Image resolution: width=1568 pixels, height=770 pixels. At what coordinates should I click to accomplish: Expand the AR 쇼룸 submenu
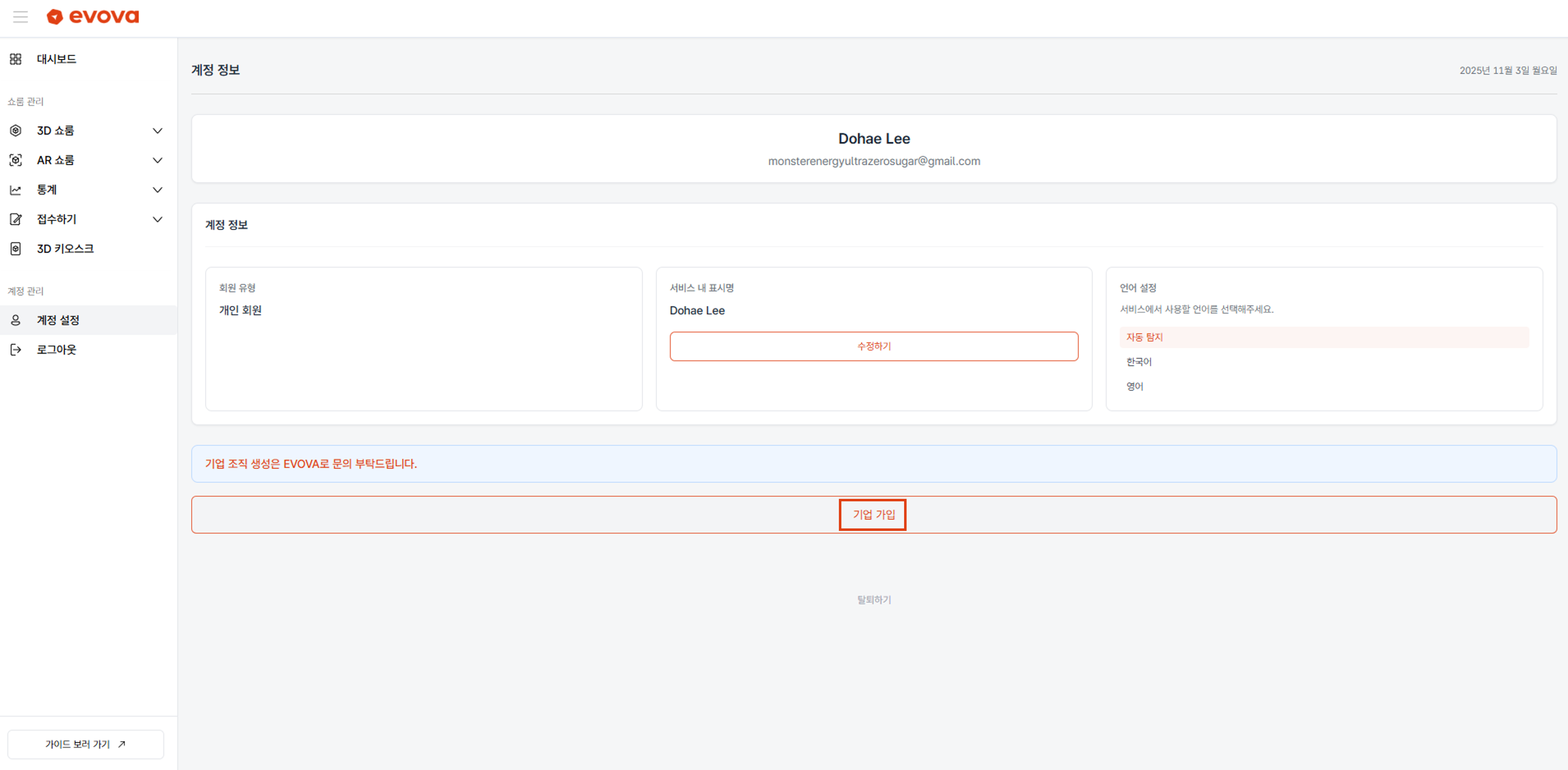pos(158,160)
